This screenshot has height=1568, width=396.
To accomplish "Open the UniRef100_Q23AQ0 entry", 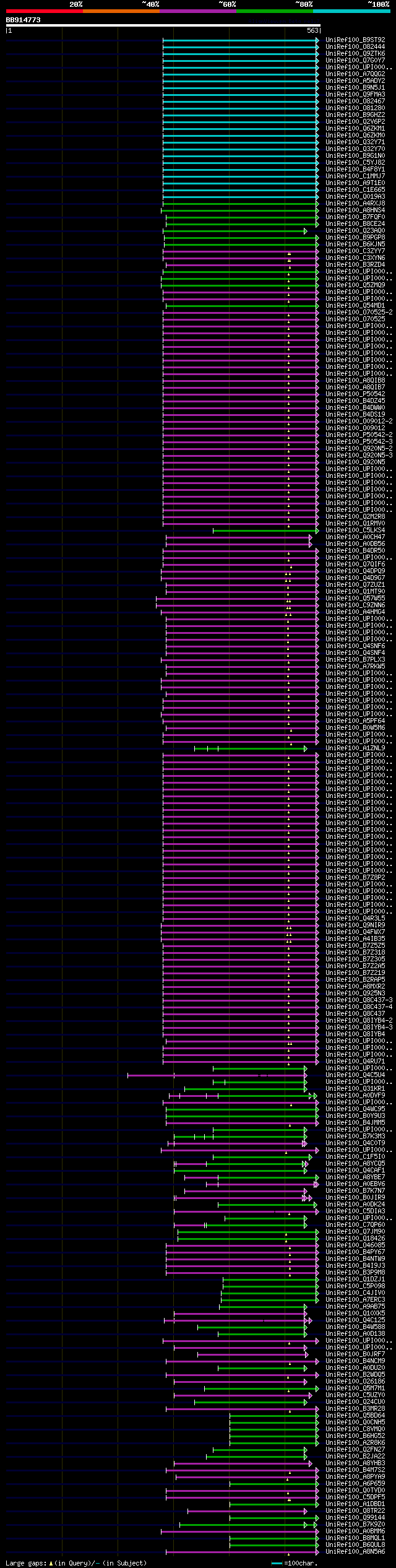I will [x=355, y=230].
